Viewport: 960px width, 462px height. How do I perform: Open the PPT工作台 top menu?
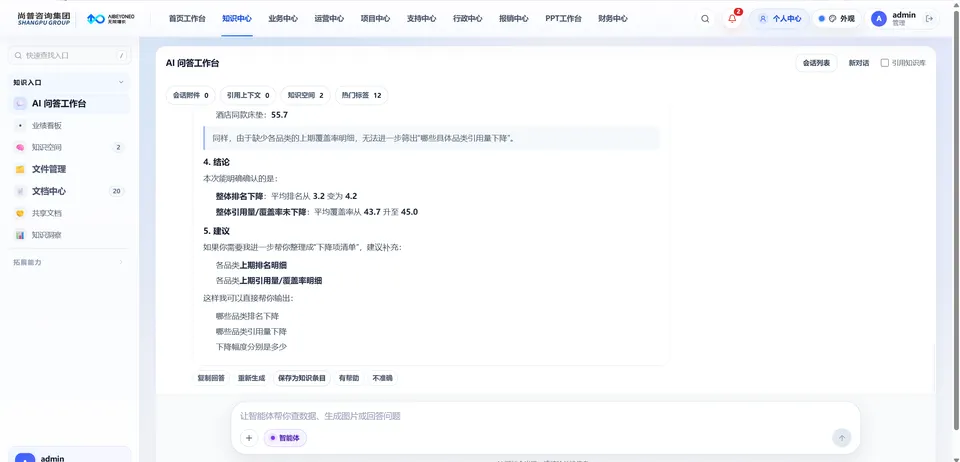point(563,19)
